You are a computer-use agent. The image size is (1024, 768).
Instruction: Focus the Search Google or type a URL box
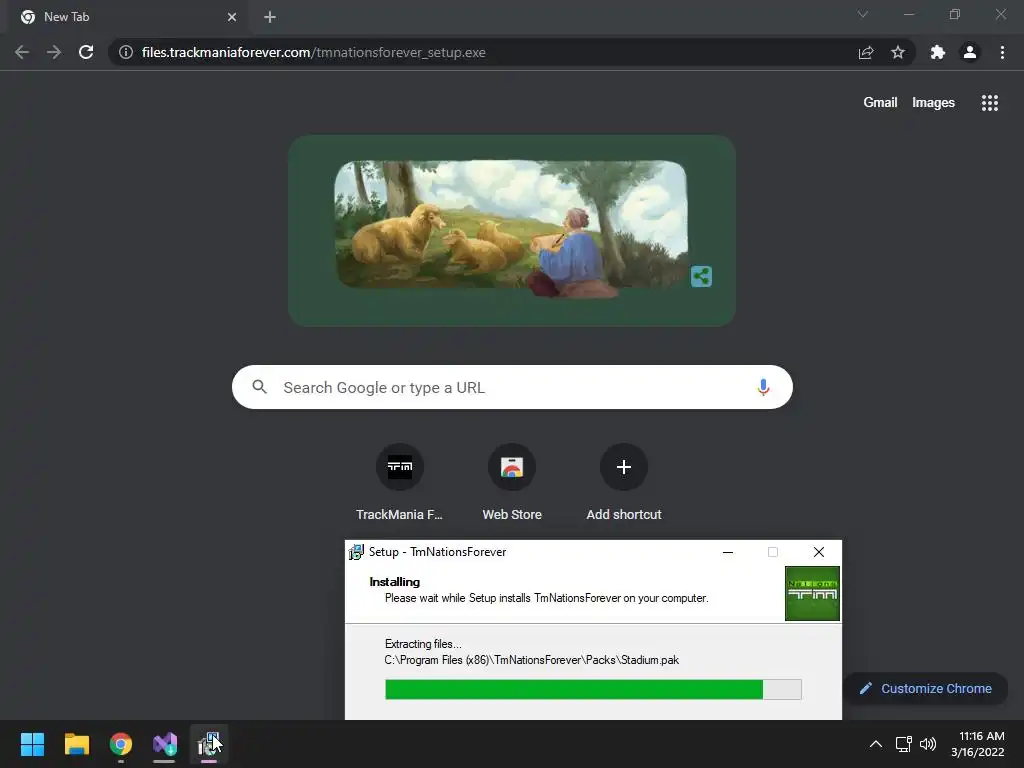click(x=512, y=387)
